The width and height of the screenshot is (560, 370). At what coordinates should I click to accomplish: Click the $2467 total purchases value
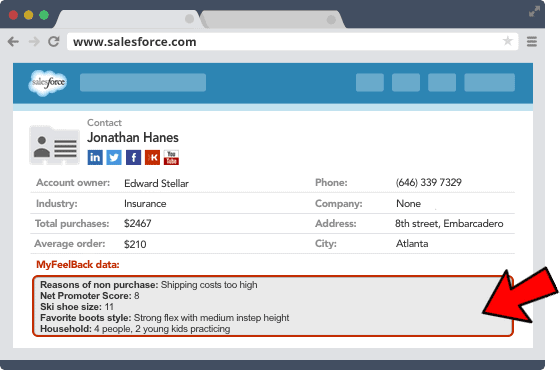tap(138, 224)
